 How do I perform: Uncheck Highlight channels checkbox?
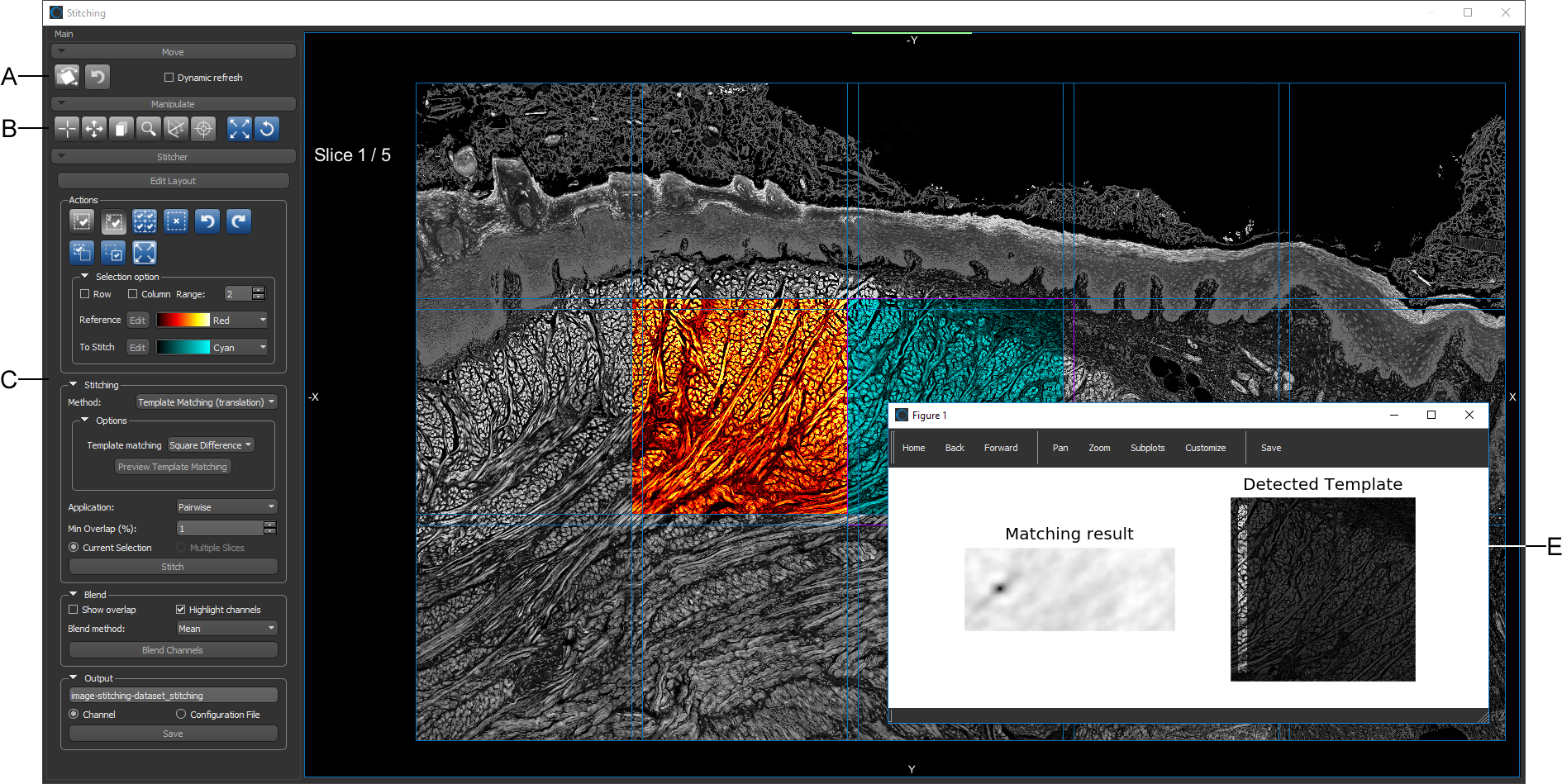click(181, 610)
